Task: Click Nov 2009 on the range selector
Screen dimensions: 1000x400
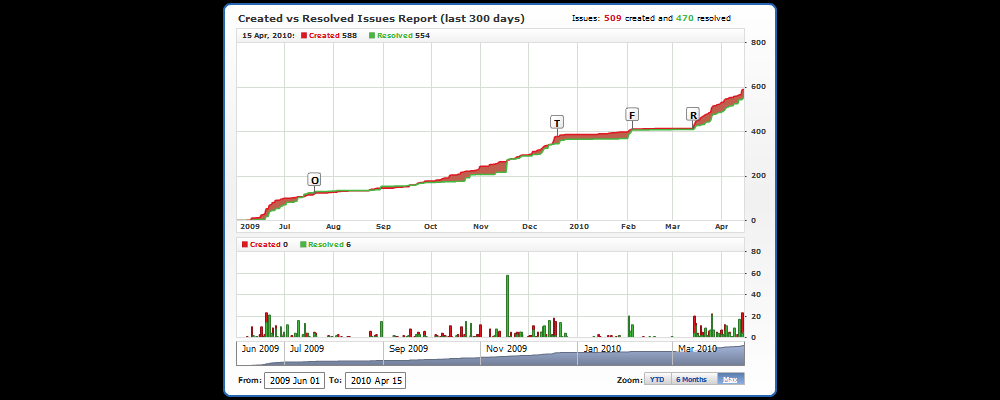Action: pyautogui.click(x=505, y=349)
